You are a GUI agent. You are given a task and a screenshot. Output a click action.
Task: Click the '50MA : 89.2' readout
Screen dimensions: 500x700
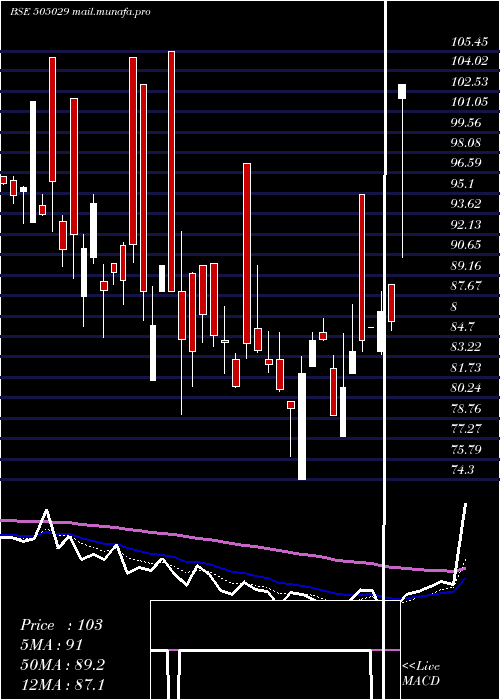click(x=62, y=665)
